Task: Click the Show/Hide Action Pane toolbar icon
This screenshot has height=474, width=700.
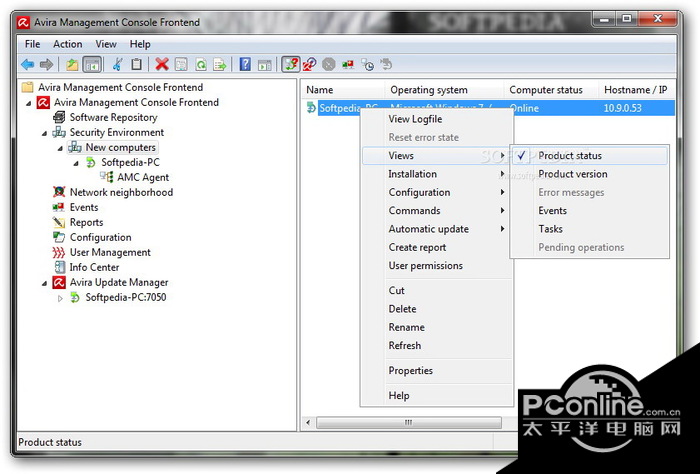Action: (x=265, y=64)
